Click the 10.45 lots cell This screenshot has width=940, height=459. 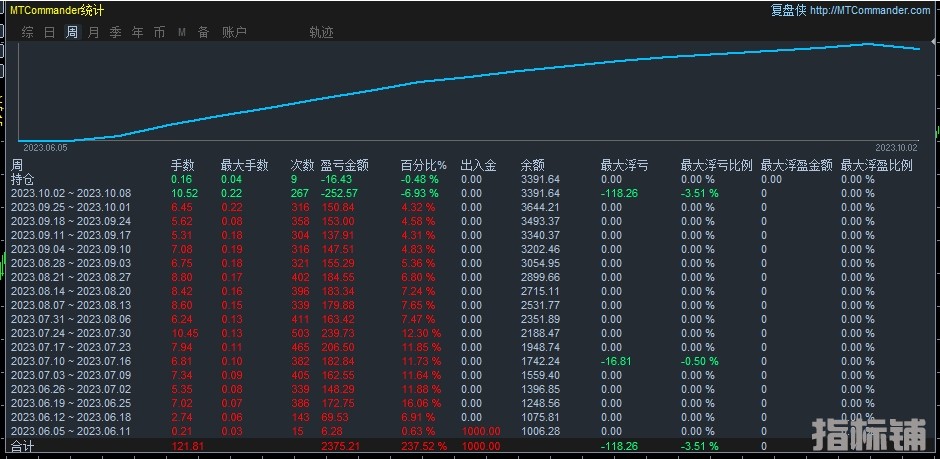pyautogui.click(x=185, y=333)
